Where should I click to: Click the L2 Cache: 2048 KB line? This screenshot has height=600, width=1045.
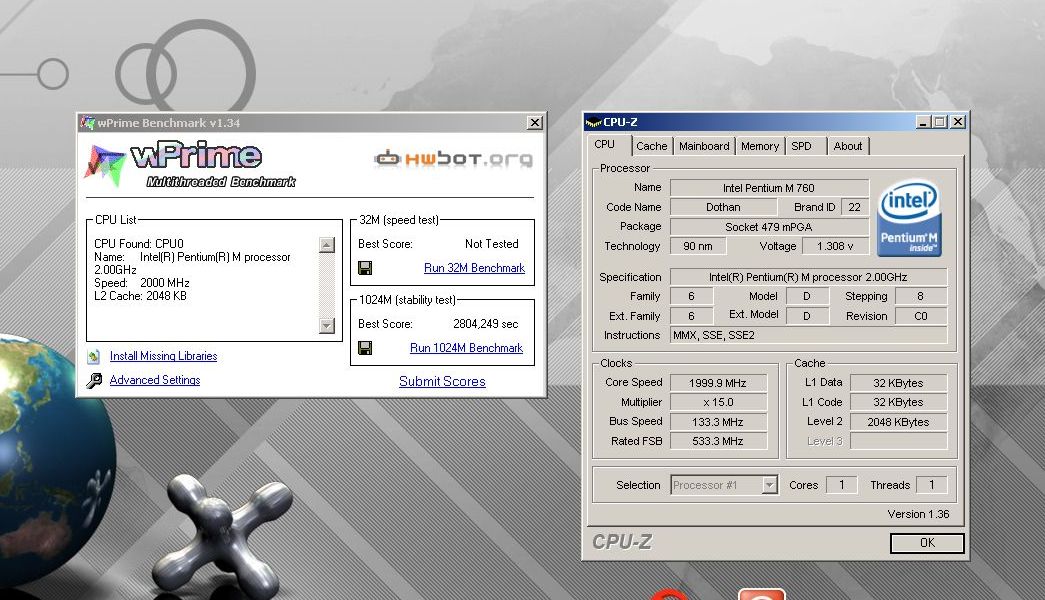140,296
